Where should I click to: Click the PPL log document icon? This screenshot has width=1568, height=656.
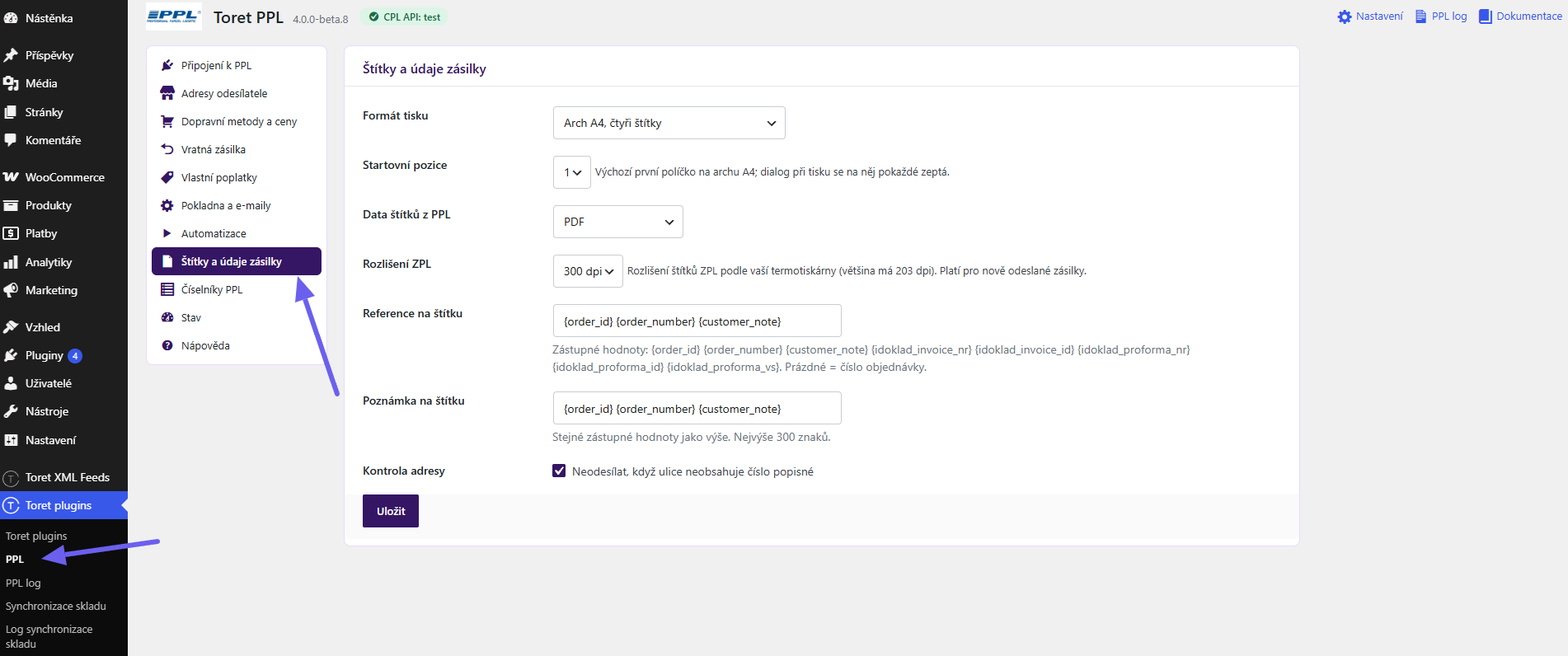tap(1420, 16)
